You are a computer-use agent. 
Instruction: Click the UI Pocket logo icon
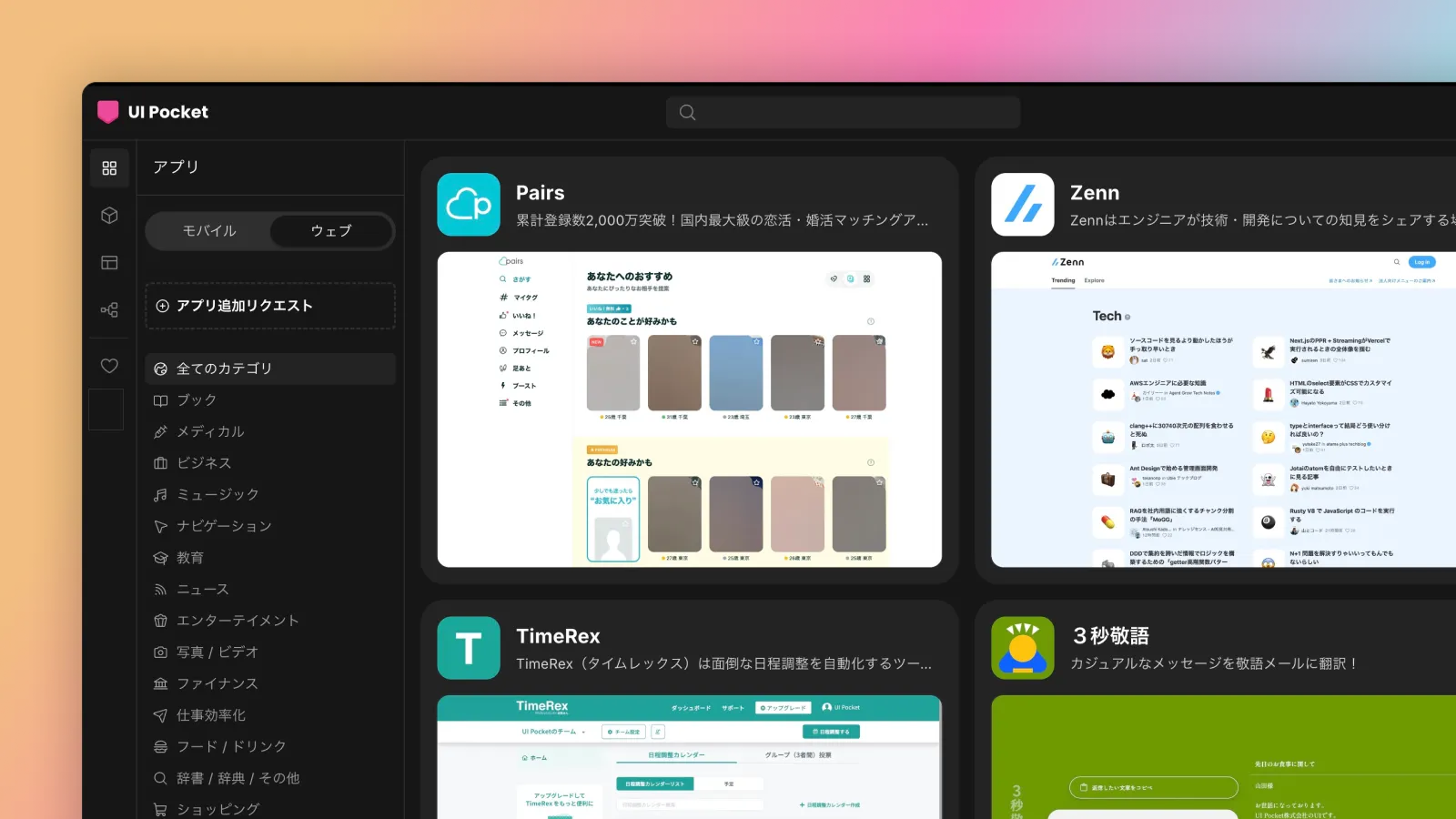(108, 112)
